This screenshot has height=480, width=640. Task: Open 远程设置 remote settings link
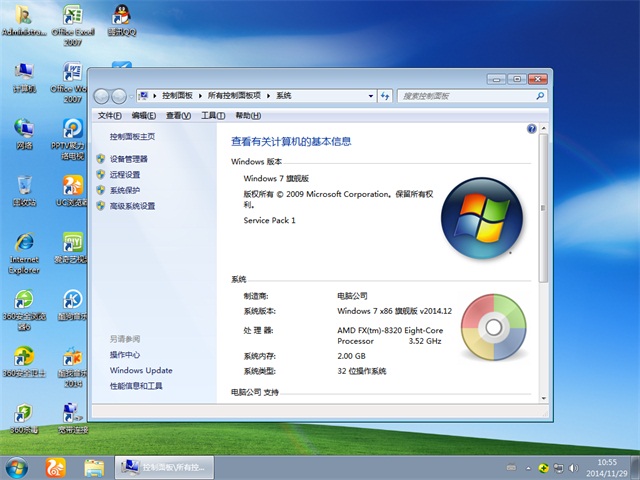[125, 174]
